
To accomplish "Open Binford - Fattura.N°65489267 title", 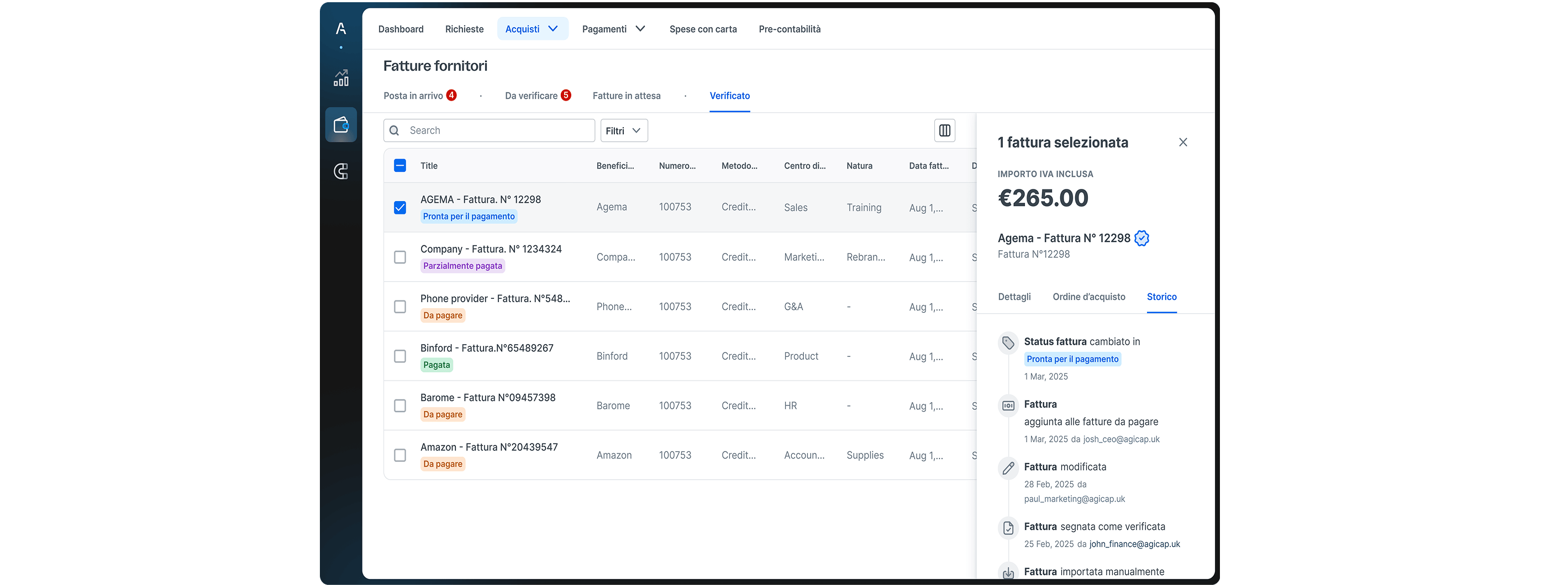I will (x=487, y=348).
